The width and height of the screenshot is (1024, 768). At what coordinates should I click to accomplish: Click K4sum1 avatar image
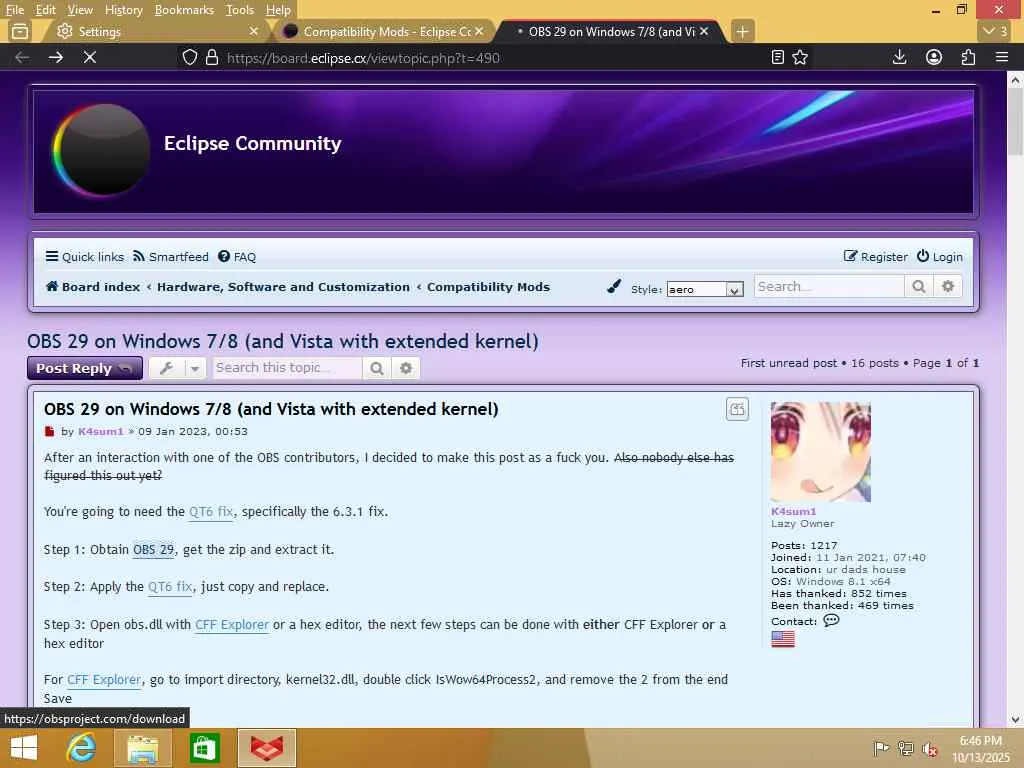pos(821,452)
